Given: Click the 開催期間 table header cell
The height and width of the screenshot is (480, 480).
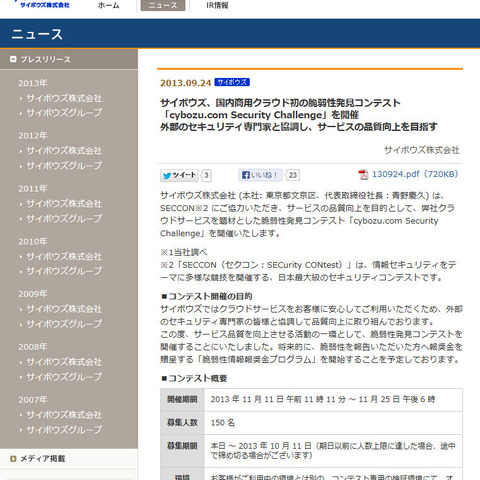Looking at the screenshot, I should click(x=182, y=399).
